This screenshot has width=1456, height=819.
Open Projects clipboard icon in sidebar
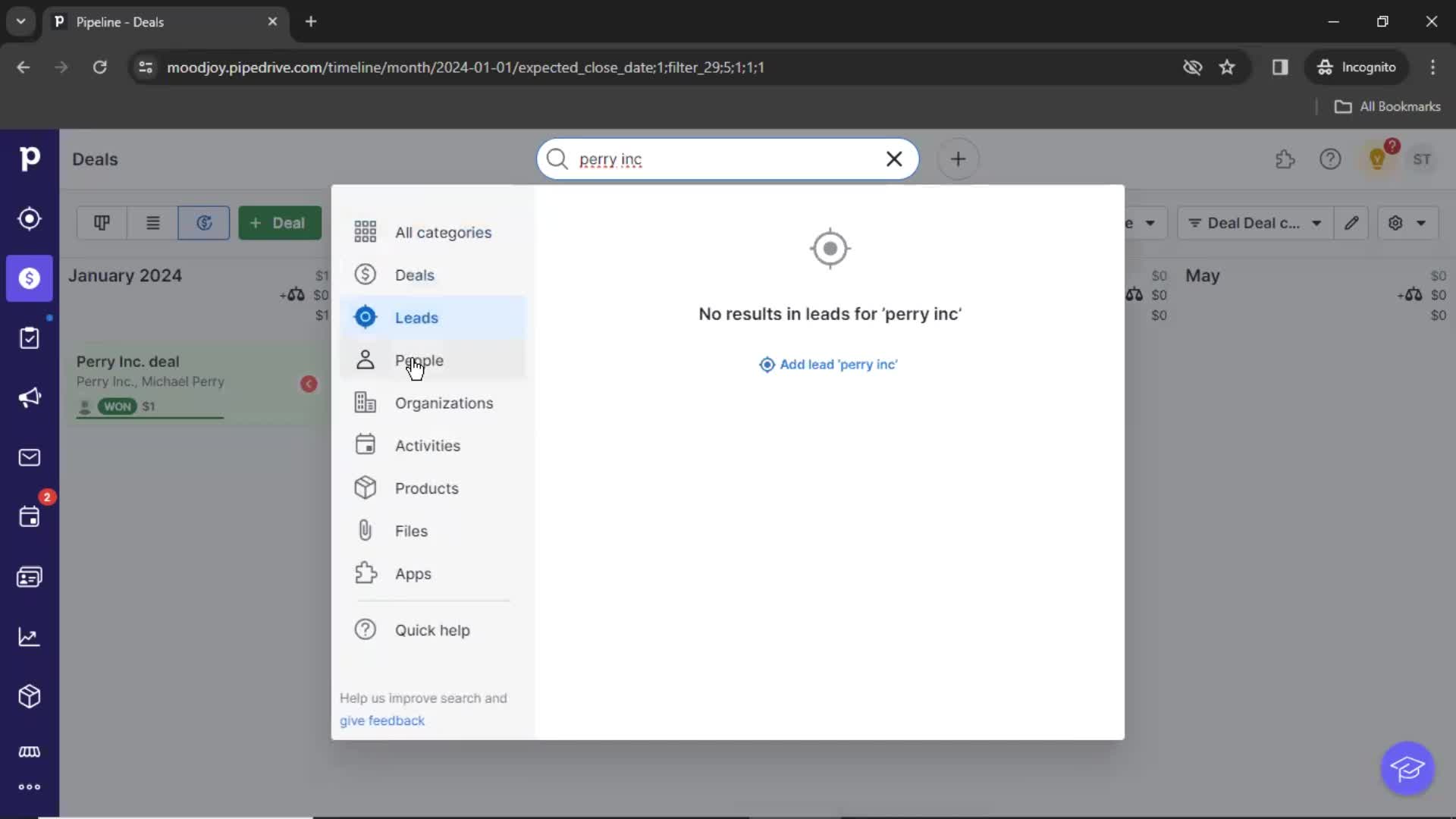(30, 338)
